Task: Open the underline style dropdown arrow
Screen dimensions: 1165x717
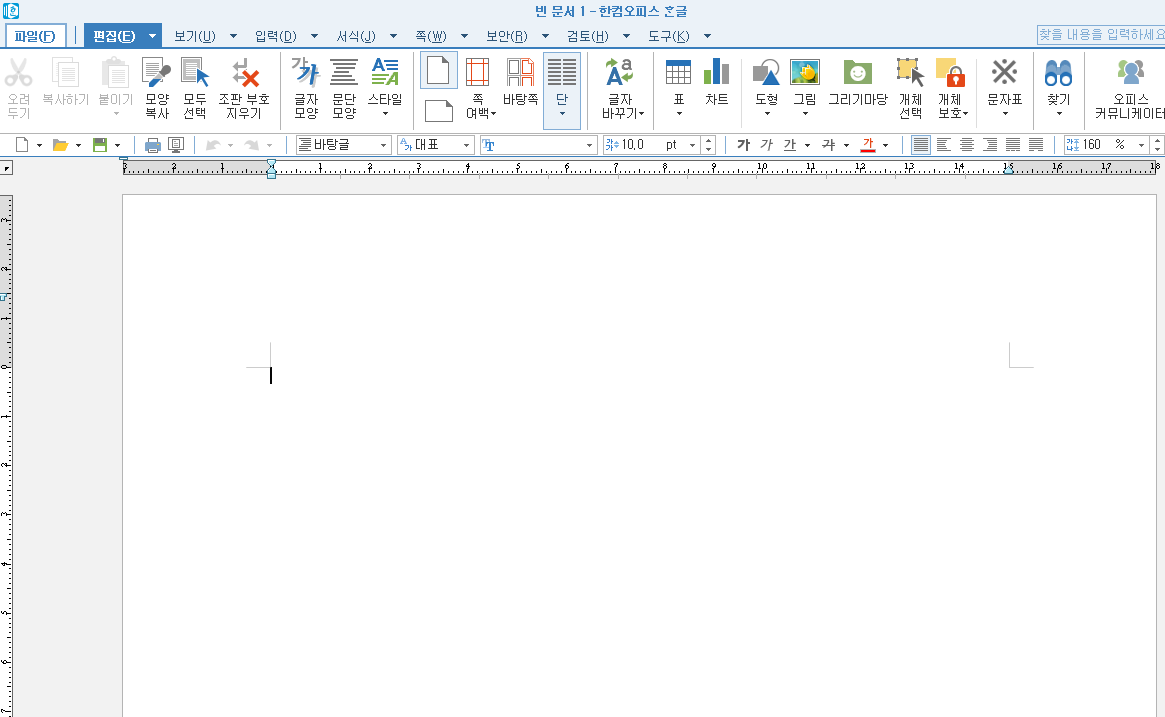Action: (807, 146)
